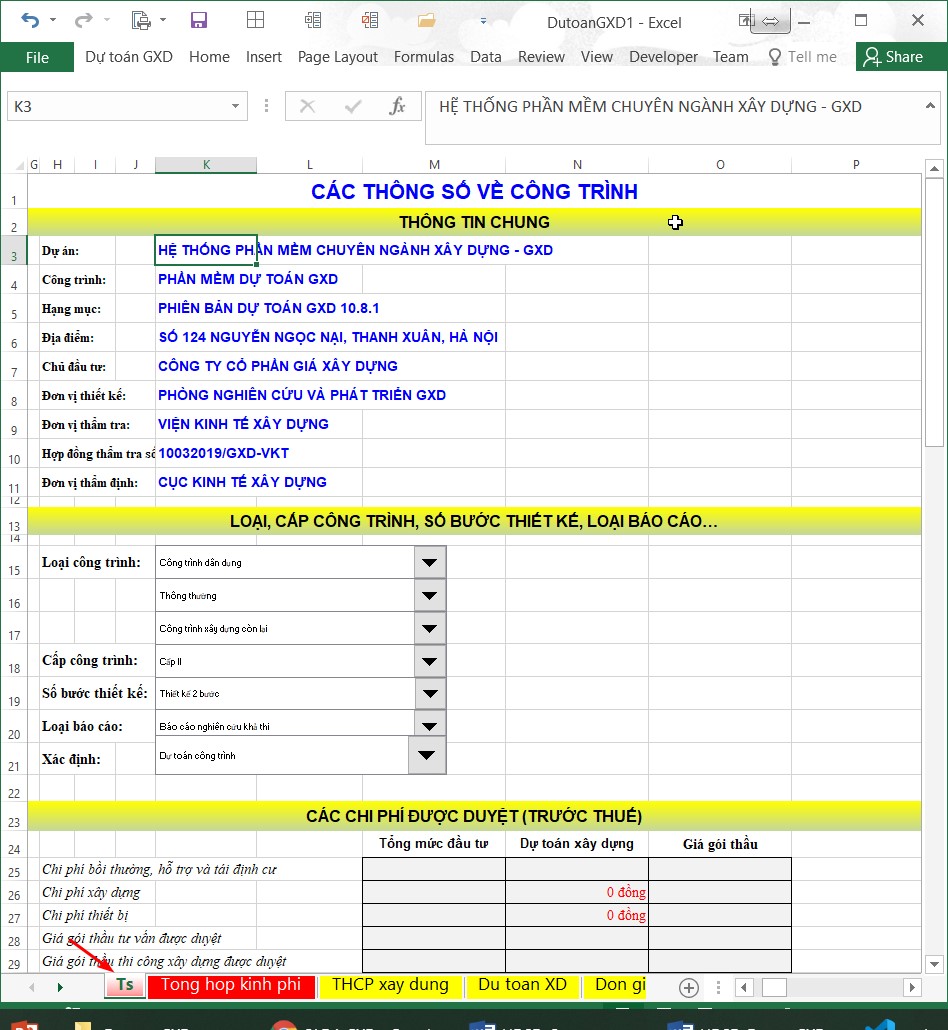Open the Dự toán GXD ribbon tab
The height and width of the screenshot is (1030, 948).
coord(129,57)
